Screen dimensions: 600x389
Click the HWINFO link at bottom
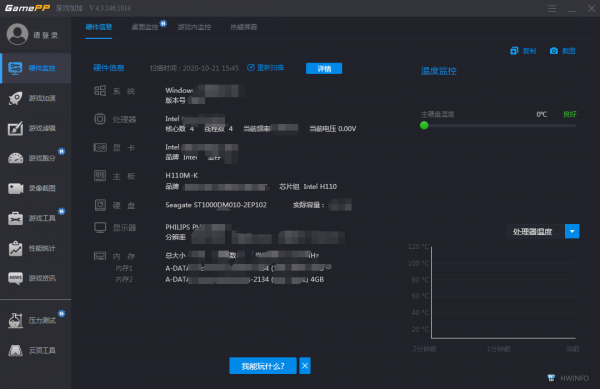[568, 378]
